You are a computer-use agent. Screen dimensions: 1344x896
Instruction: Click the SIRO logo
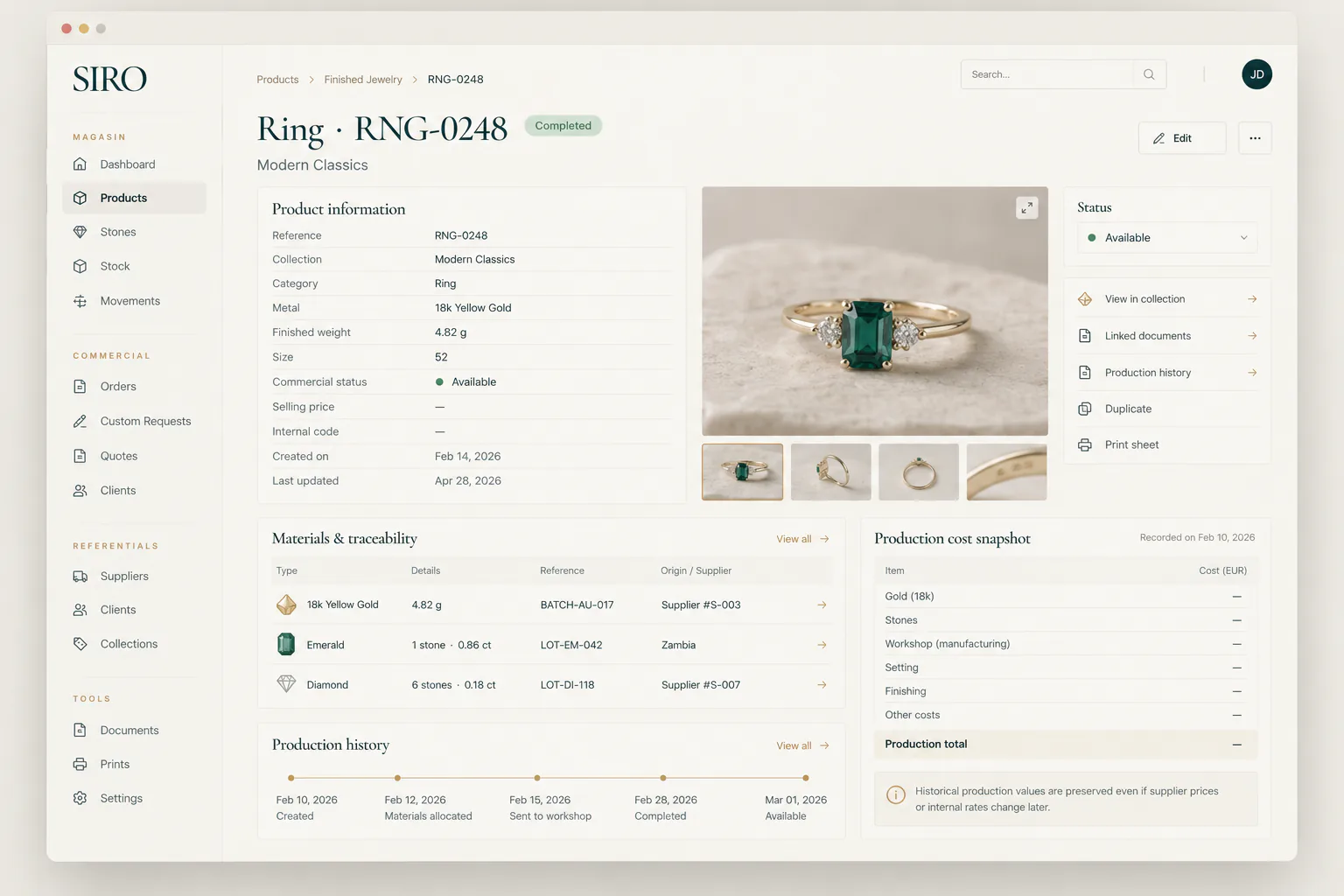(x=110, y=79)
